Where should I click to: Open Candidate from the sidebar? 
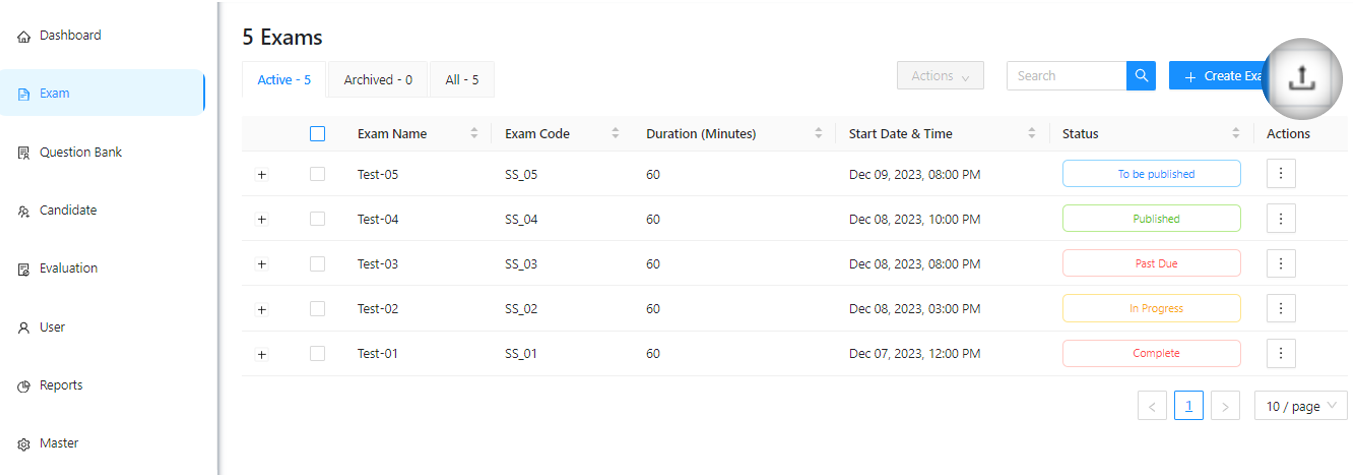click(68, 211)
